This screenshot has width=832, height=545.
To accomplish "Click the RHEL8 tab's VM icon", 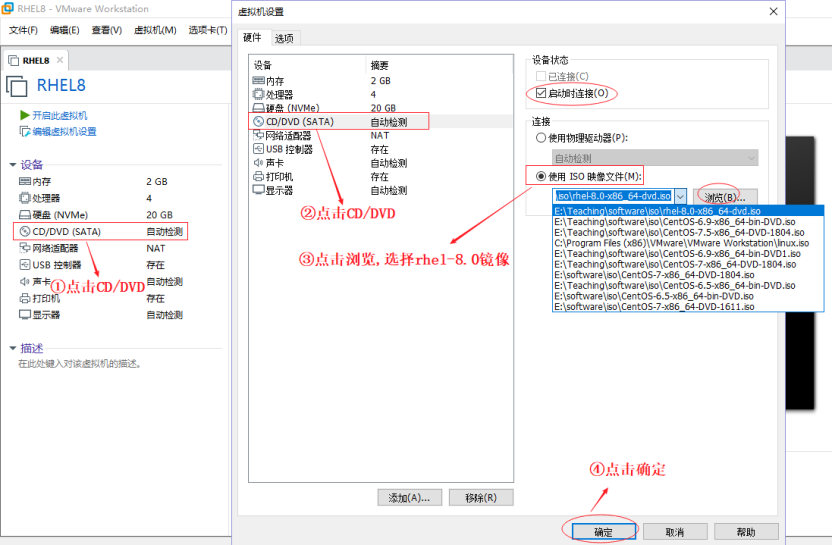I will [x=14, y=60].
